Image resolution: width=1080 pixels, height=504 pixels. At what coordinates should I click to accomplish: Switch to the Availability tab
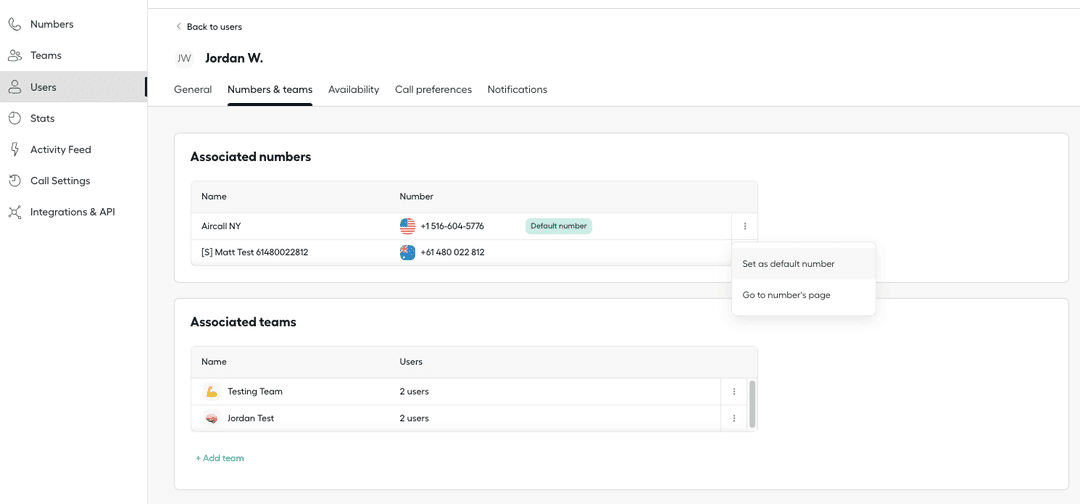click(x=353, y=90)
